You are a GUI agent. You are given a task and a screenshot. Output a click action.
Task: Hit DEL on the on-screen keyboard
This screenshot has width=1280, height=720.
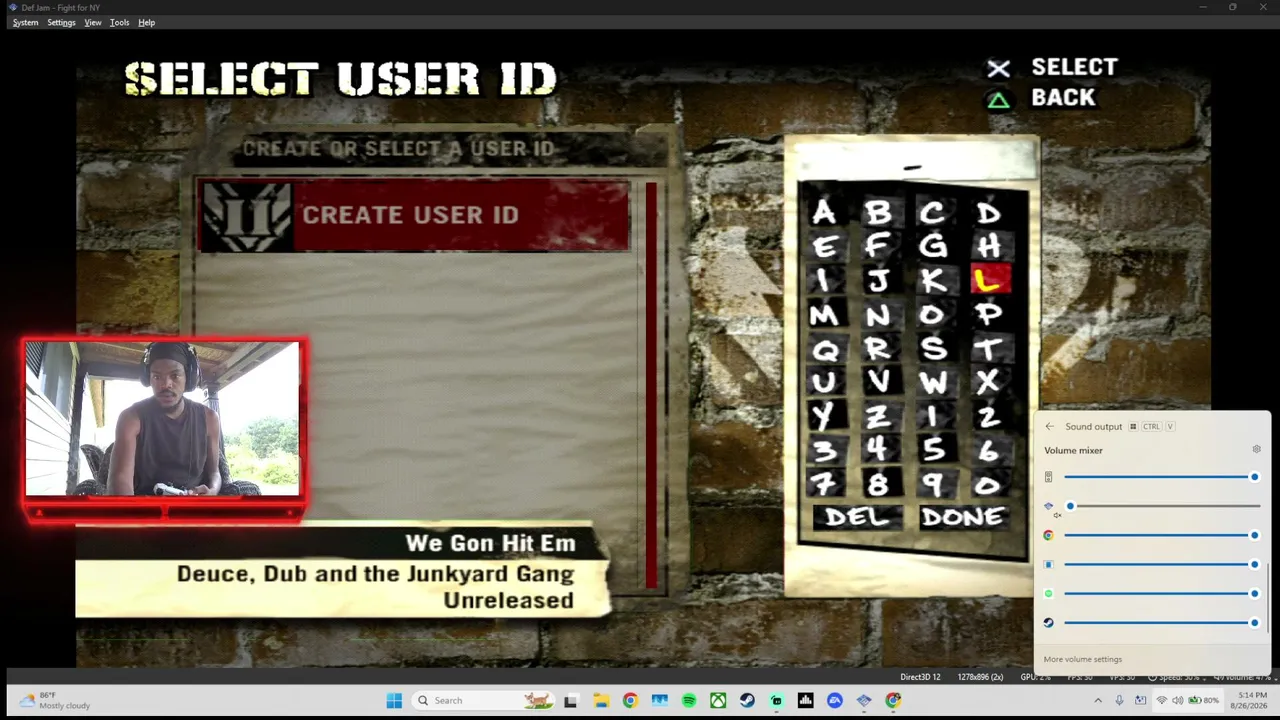(857, 516)
